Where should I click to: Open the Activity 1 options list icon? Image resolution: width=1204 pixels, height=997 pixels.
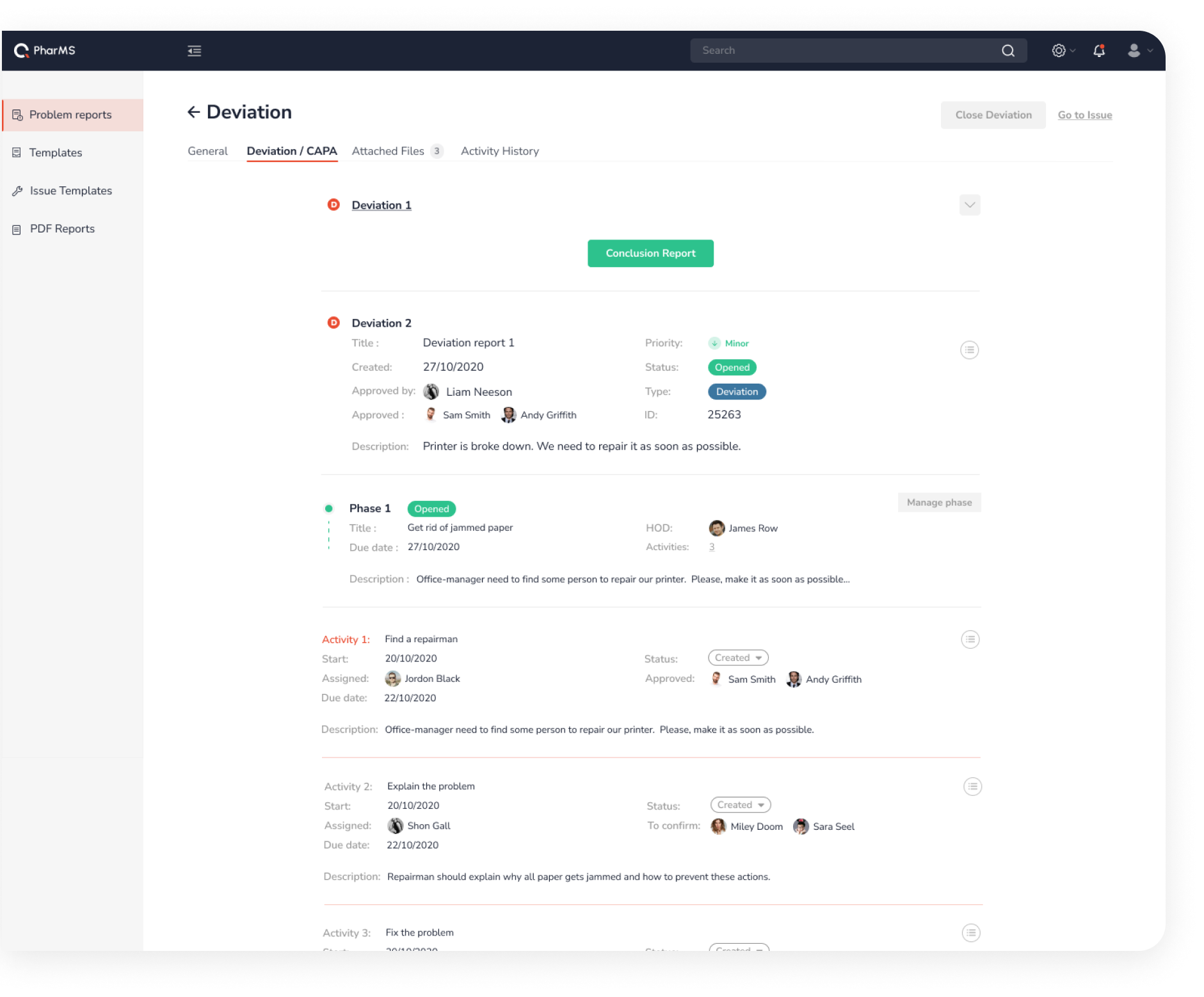point(970,640)
